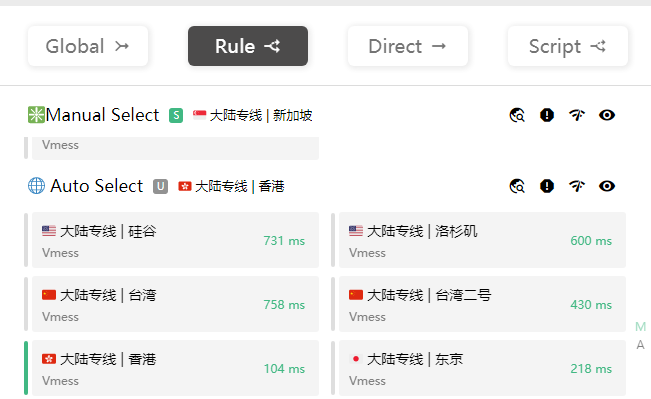Click the error-info icon for Manual Select

[x=547, y=115]
